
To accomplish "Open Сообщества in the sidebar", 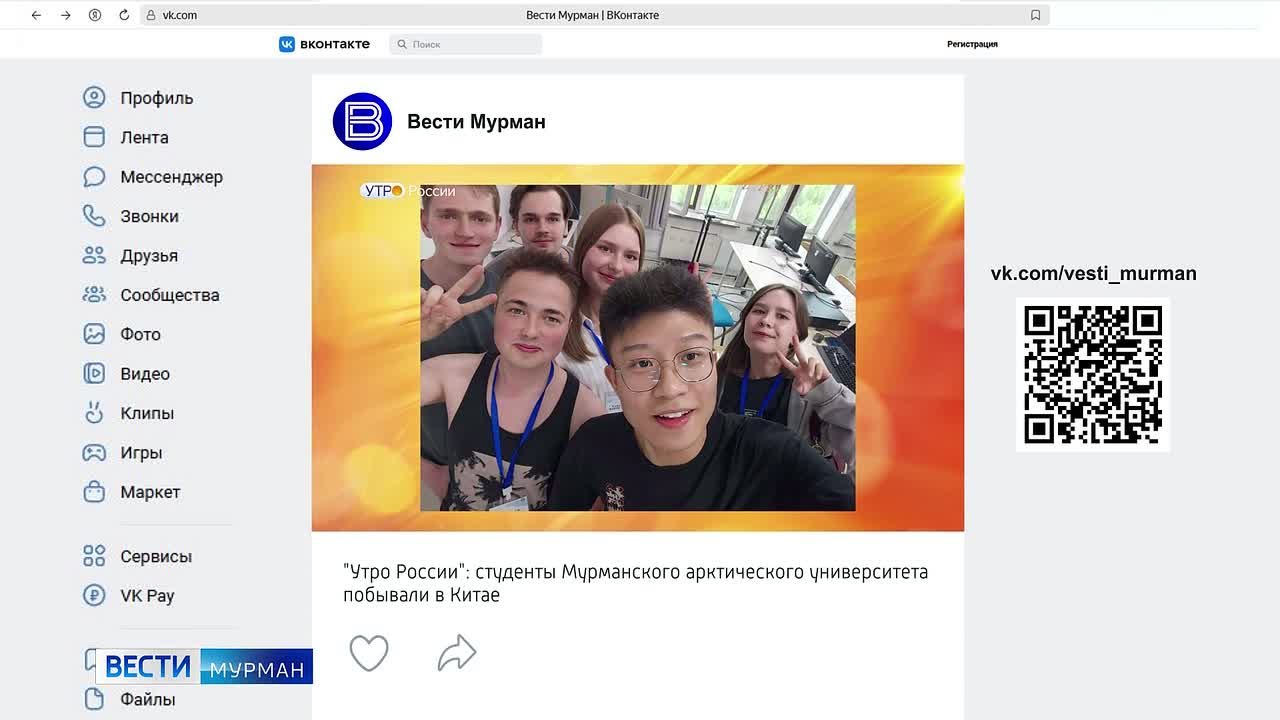I will 170,295.
